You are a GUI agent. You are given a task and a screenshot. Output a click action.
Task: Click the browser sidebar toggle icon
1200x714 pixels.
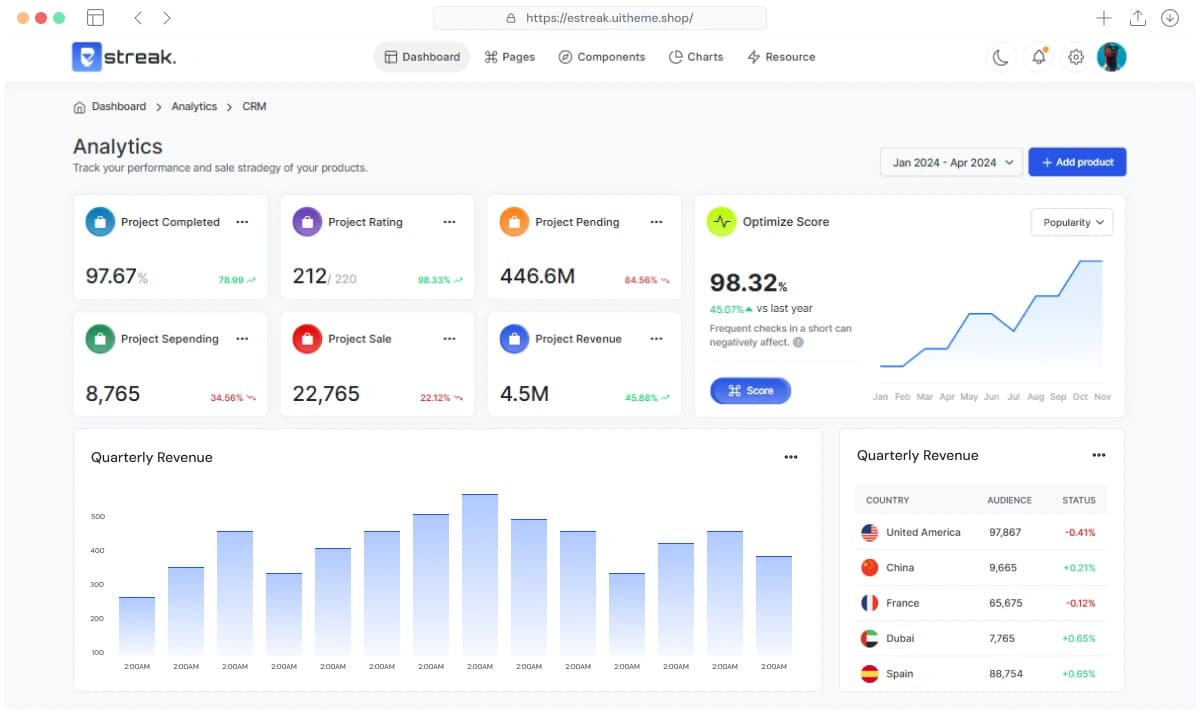tap(95, 18)
